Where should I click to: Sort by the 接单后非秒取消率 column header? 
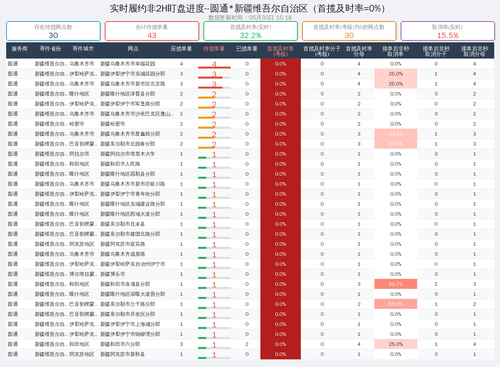tap(396, 51)
